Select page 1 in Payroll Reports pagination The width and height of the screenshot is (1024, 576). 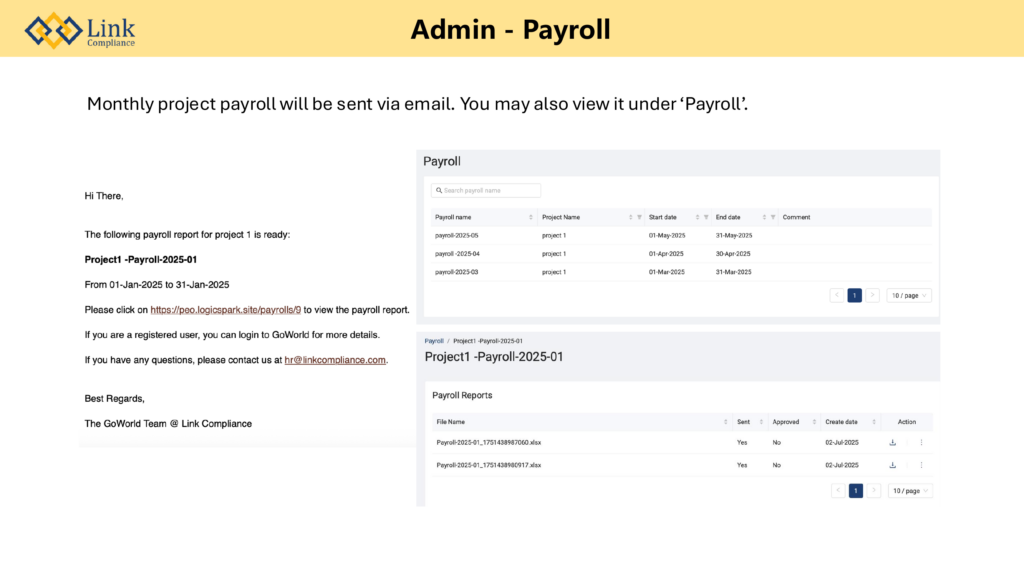tap(856, 491)
